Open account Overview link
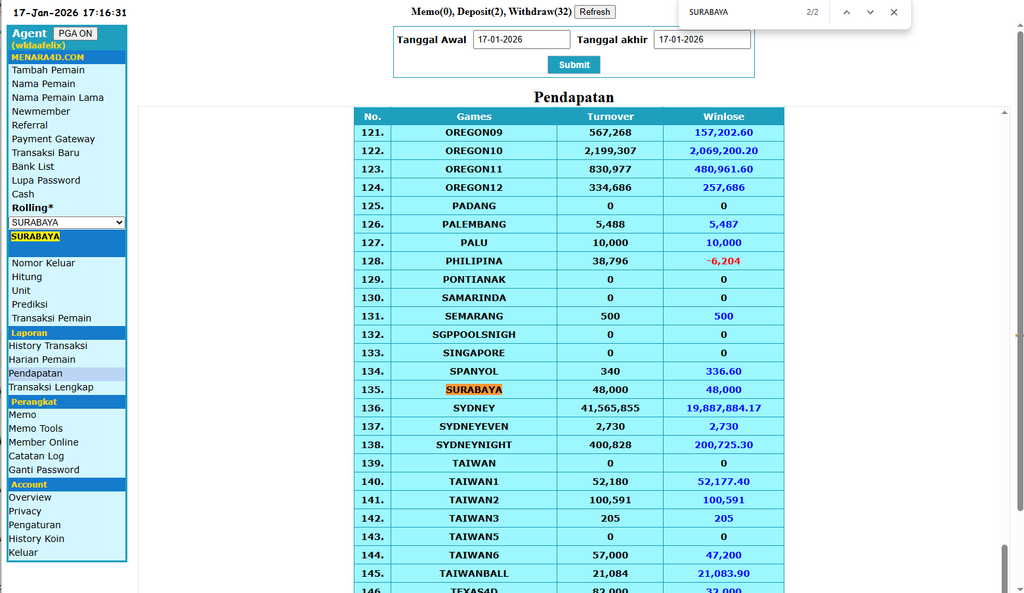Viewport: 1024px width, 593px height. point(29,498)
